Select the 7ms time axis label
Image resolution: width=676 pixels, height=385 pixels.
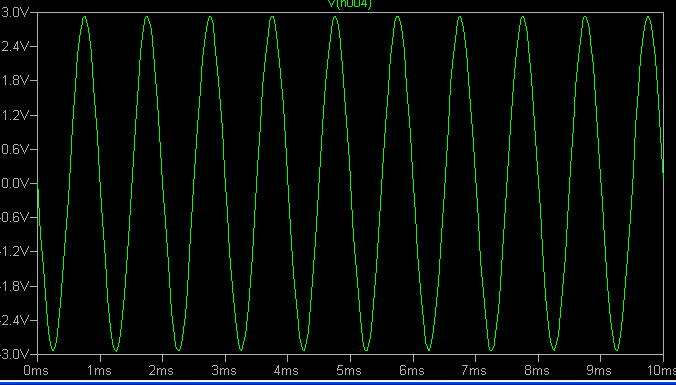point(474,370)
